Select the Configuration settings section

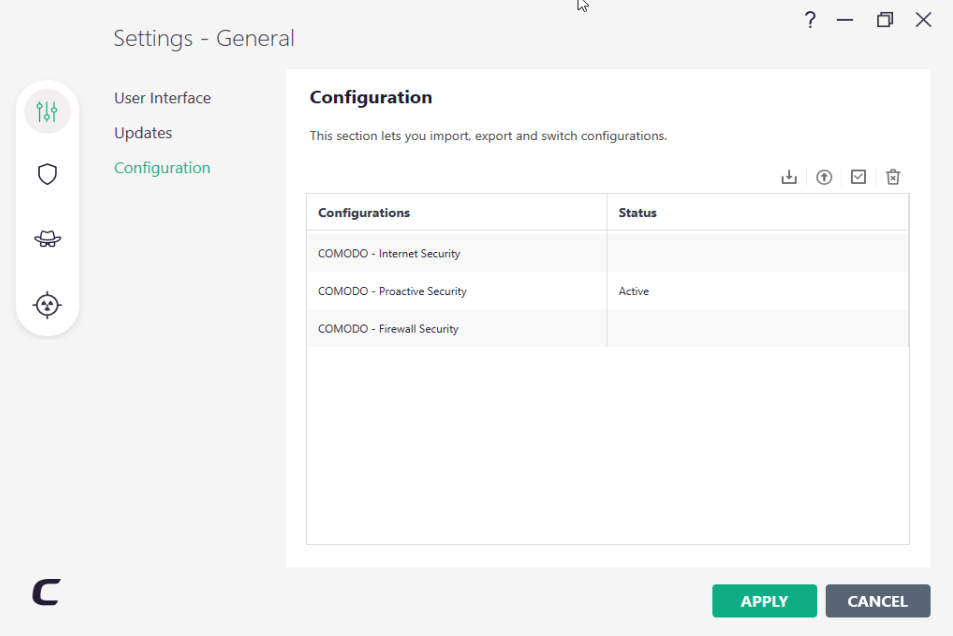point(162,168)
